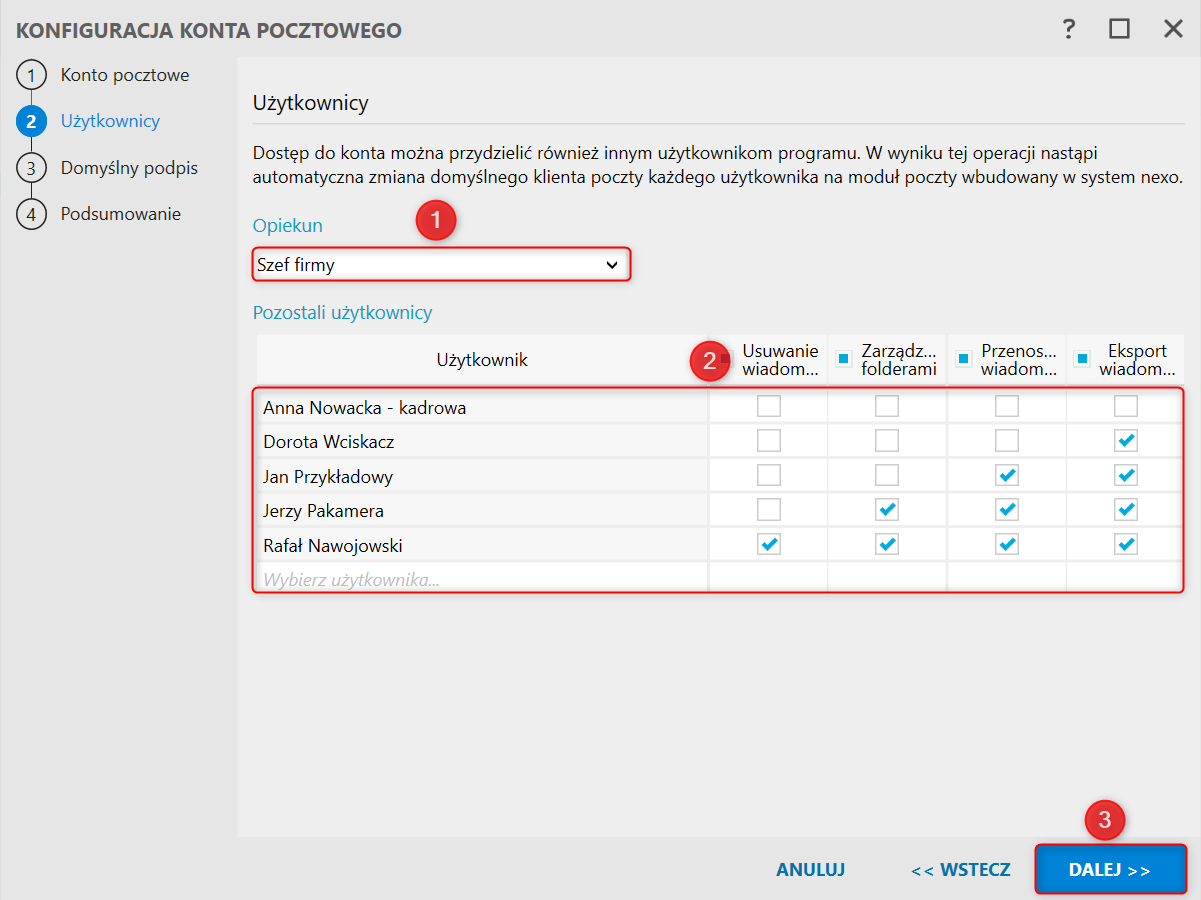The width and height of the screenshot is (1201, 900).
Task: Click step 3 circle icon in wizard
Action: click(32, 168)
